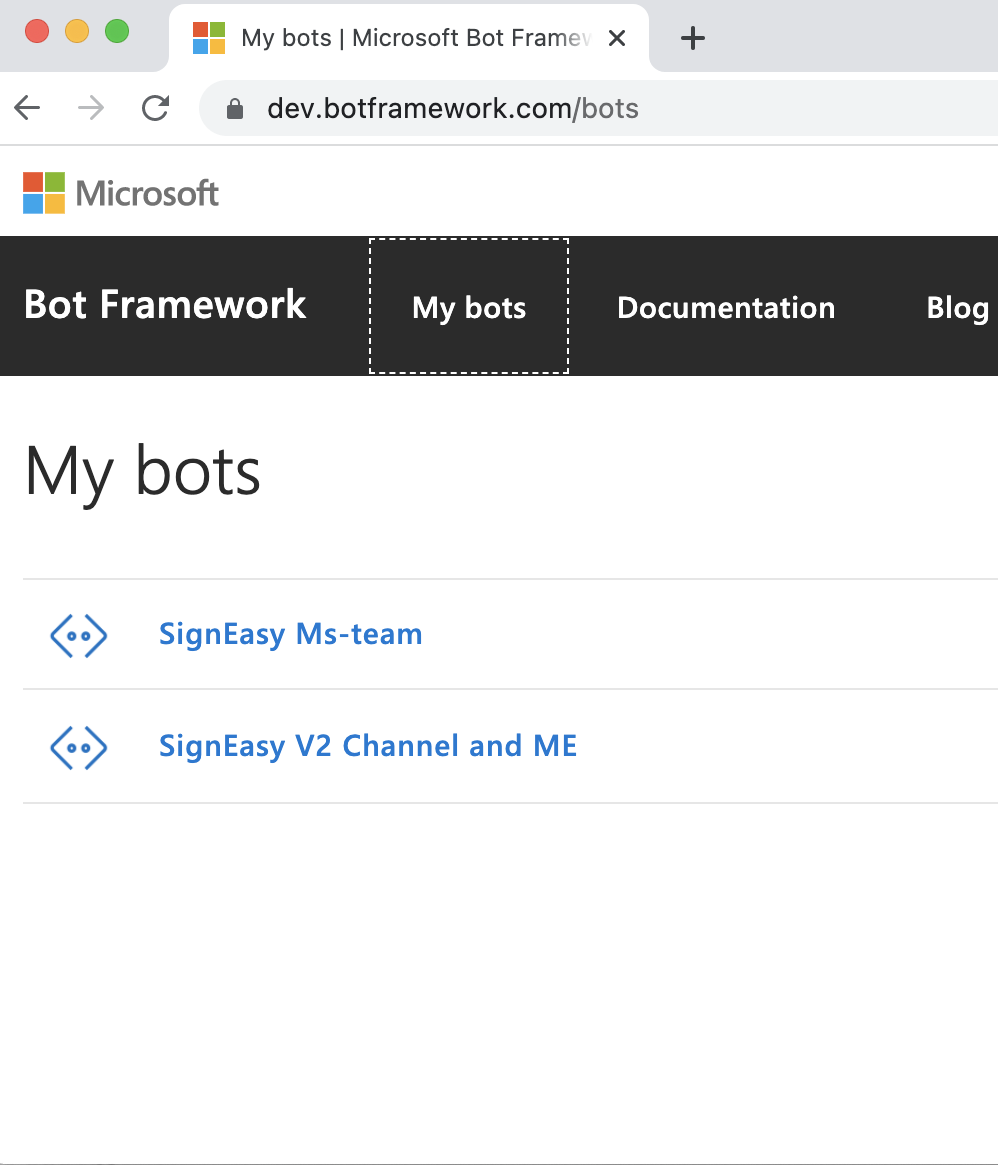The height and width of the screenshot is (1165, 998).
Task: Open the My bots nav item
Action: coord(469,307)
